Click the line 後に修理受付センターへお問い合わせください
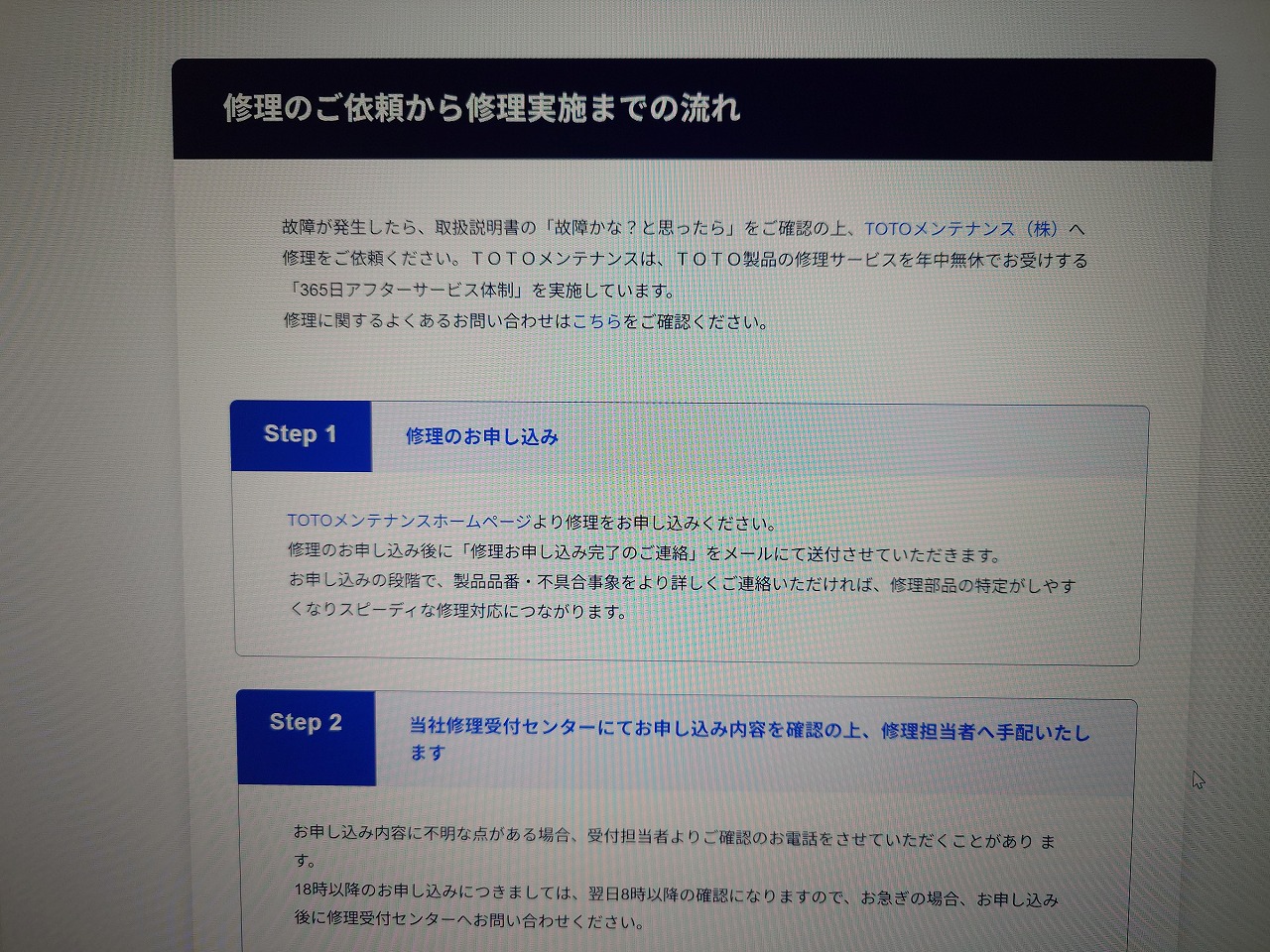The height and width of the screenshot is (952, 1270). pyautogui.click(x=468, y=921)
